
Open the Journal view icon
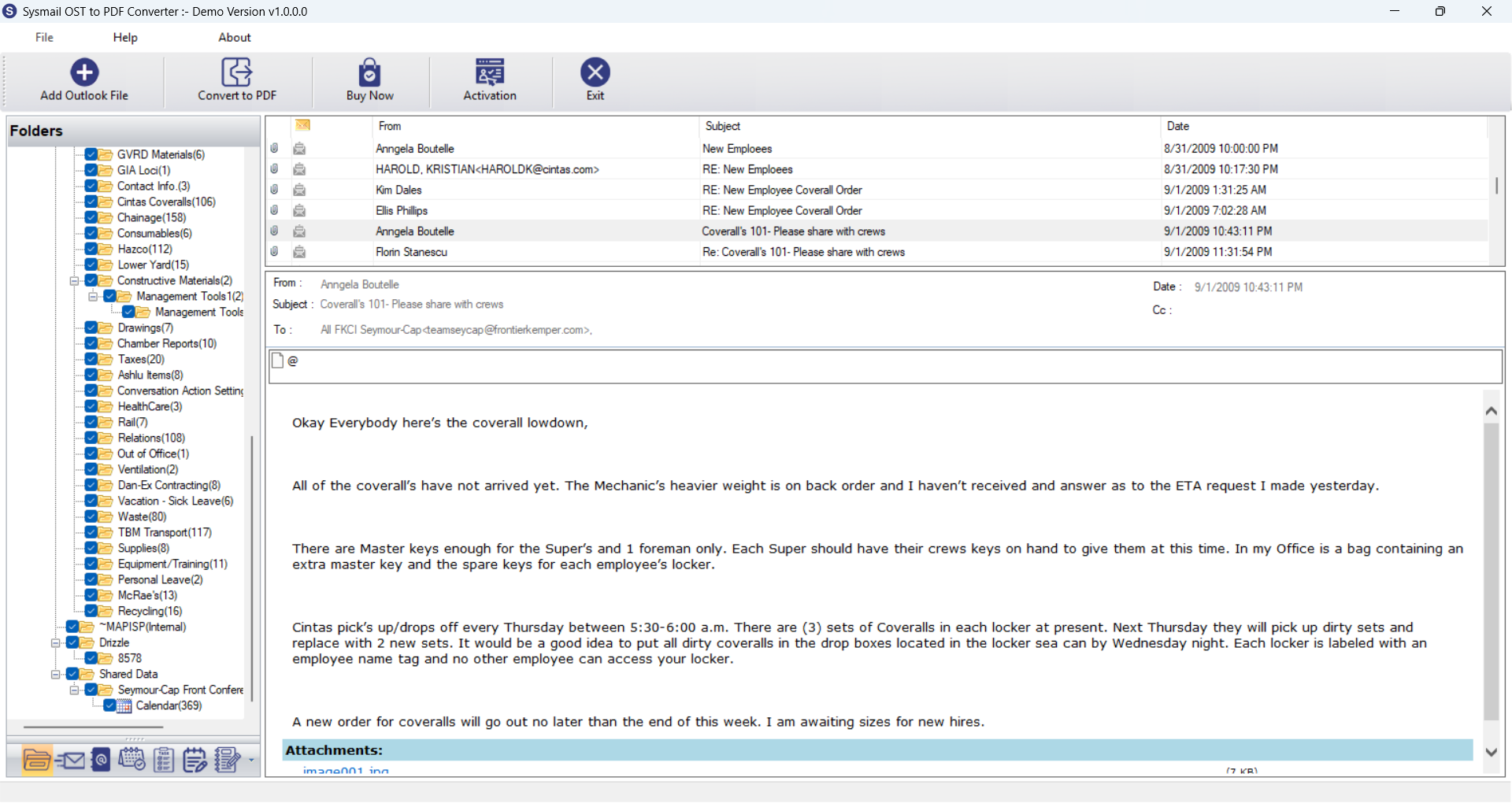tap(227, 760)
